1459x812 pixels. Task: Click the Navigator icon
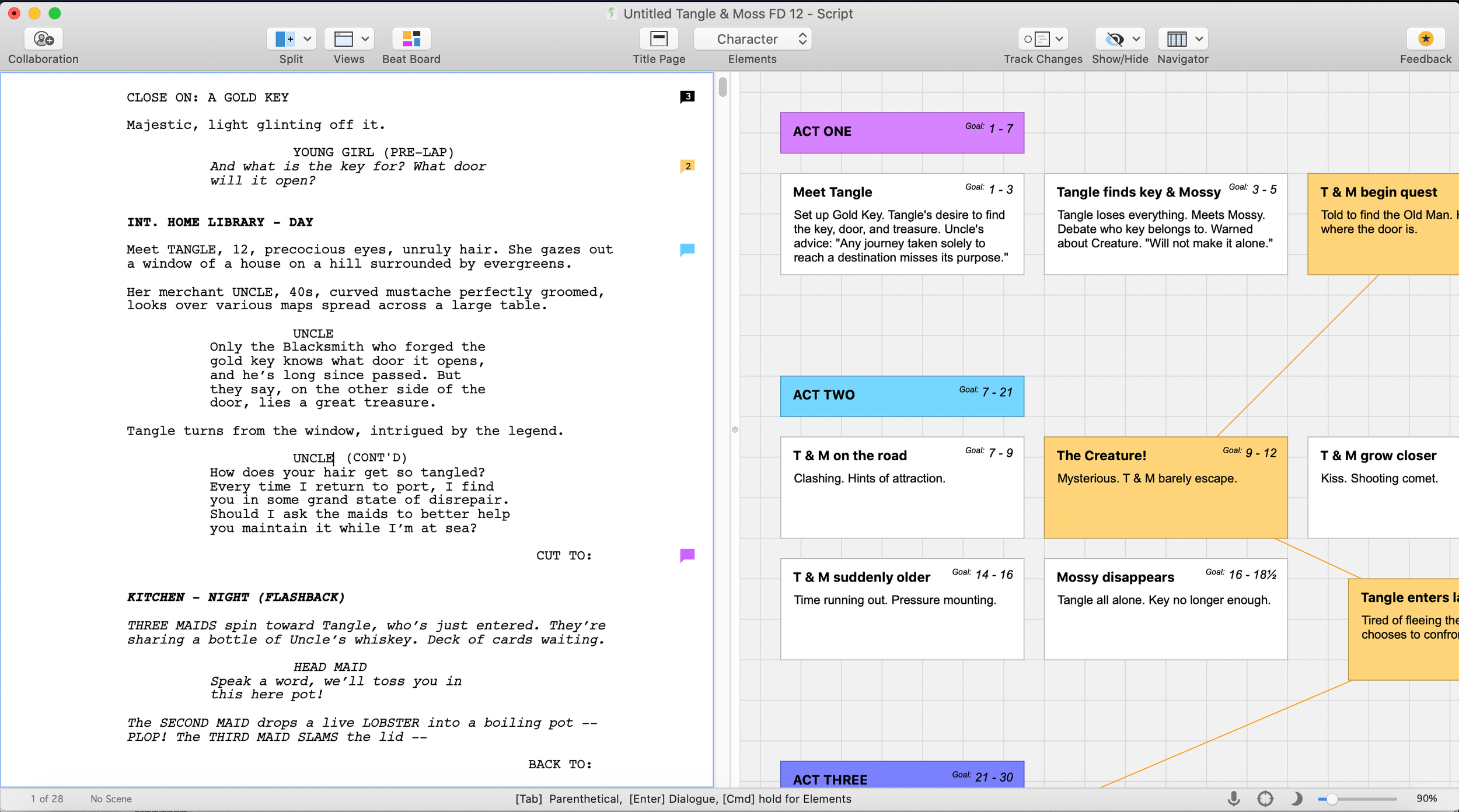point(1177,39)
